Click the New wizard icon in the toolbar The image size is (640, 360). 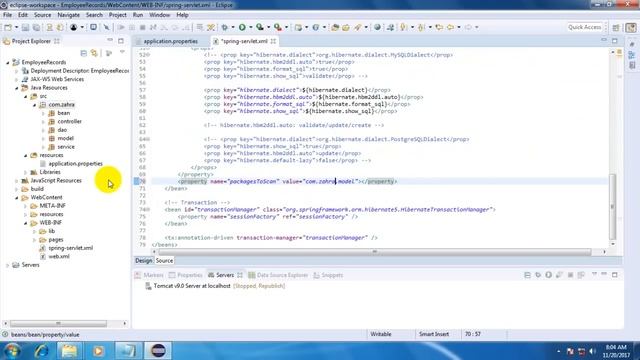tap(8, 27)
